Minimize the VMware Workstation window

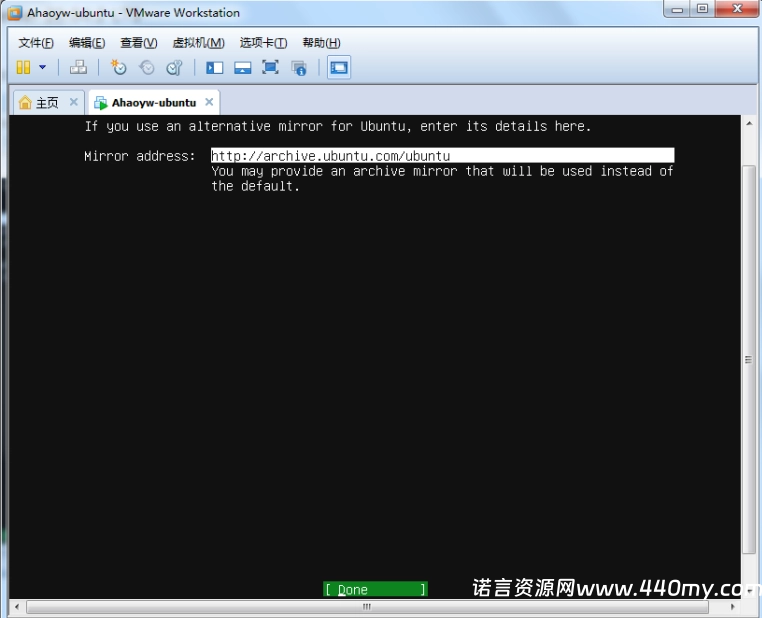[x=677, y=9]
